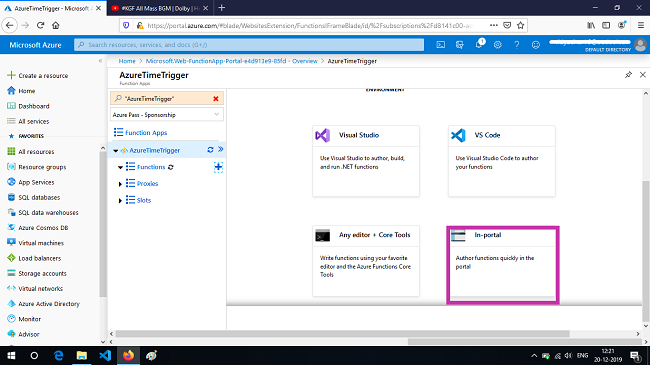Click the blade horizontal scrollbar
The image size is (650, 365).
pyautogui.click(x=342, y=333)
